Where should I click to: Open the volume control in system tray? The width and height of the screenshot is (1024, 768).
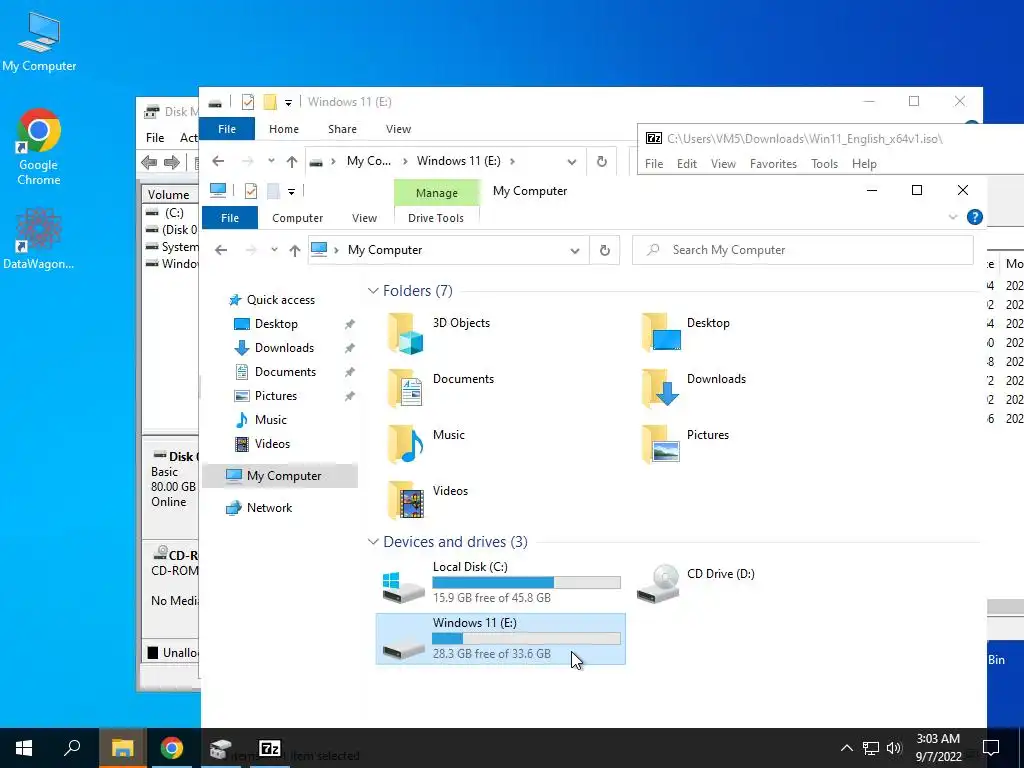click(x=894, y=748)
